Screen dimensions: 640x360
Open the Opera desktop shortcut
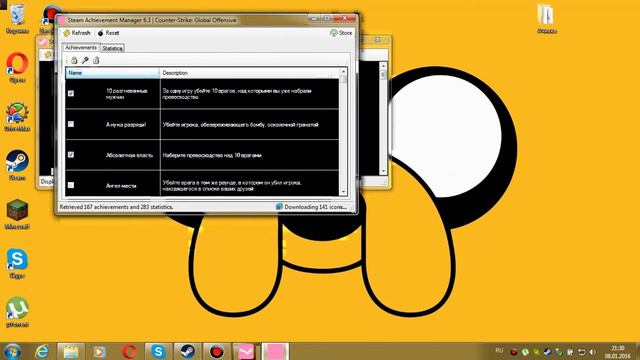point(17,68)
